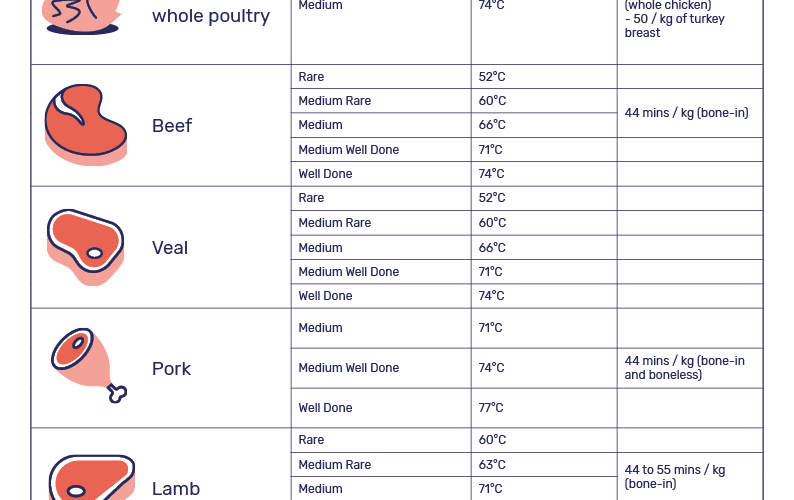The height and width of the screenshot is (500, 794).
Task: Click "Well Done" in the Veal section
Action: point(325,296)
